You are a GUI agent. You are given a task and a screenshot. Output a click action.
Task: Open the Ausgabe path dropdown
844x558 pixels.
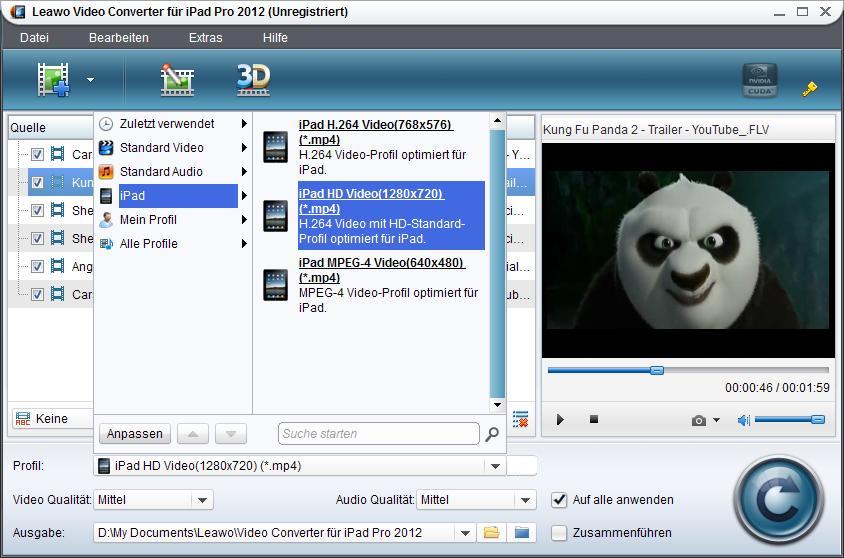coord(465,533)
